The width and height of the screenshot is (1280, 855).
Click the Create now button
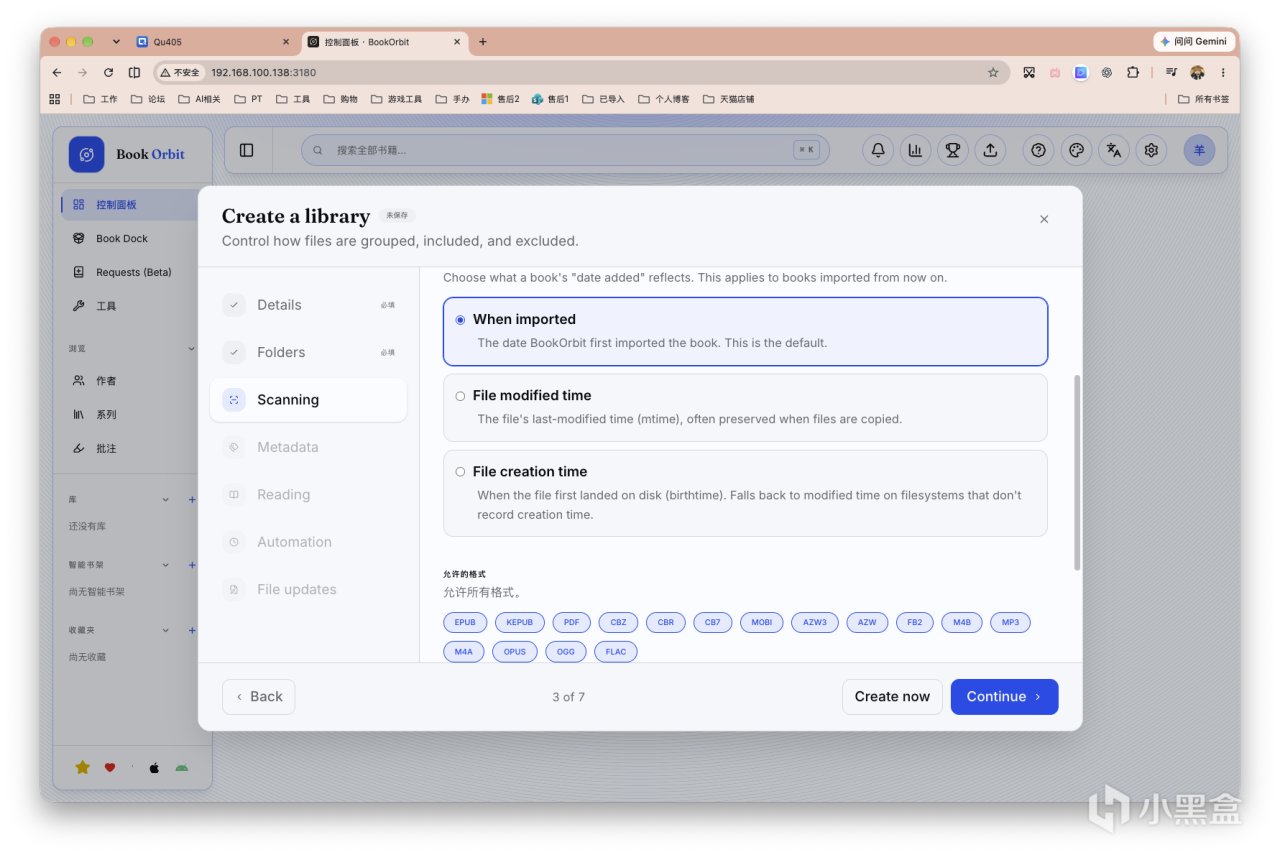click(892, 697)
